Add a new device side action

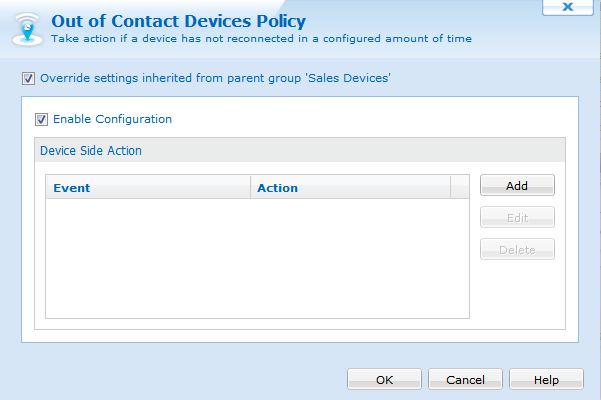click(517, 185)
